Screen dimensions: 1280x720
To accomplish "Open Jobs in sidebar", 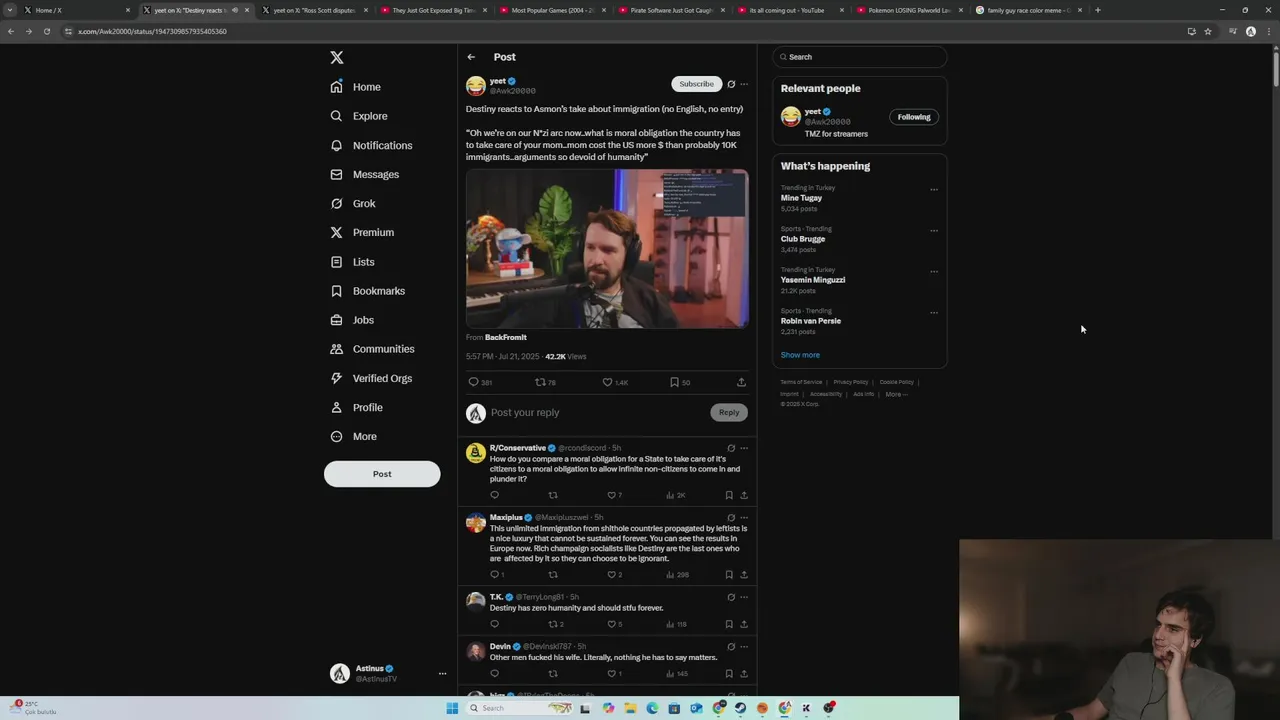I will 352,320.
